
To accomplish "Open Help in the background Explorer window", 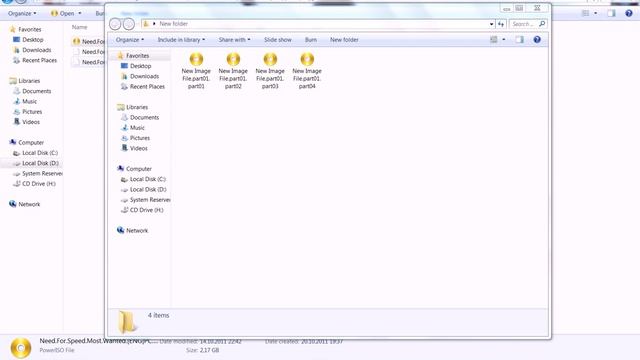I will (x=629, y=13).
